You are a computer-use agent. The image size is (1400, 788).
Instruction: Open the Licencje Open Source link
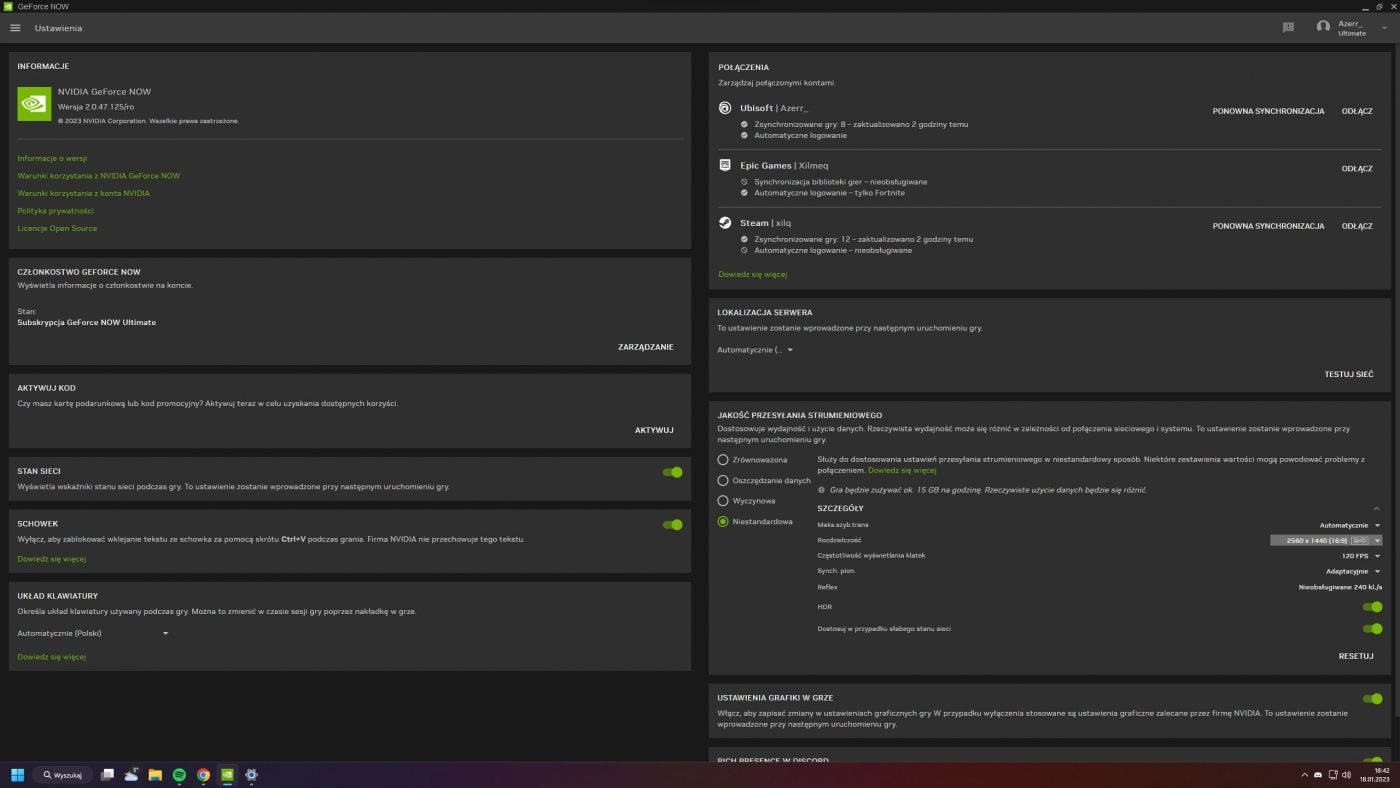(x=57, y=228)
